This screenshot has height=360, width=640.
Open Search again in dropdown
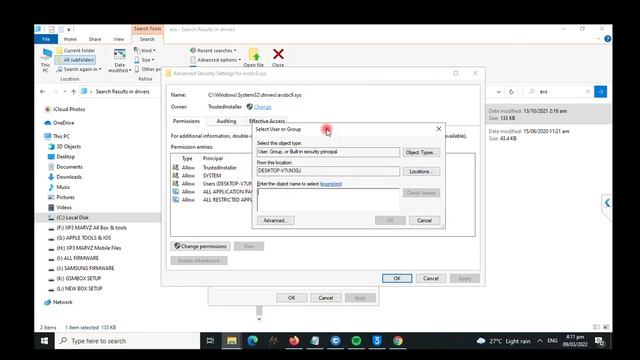pos(79,69)
